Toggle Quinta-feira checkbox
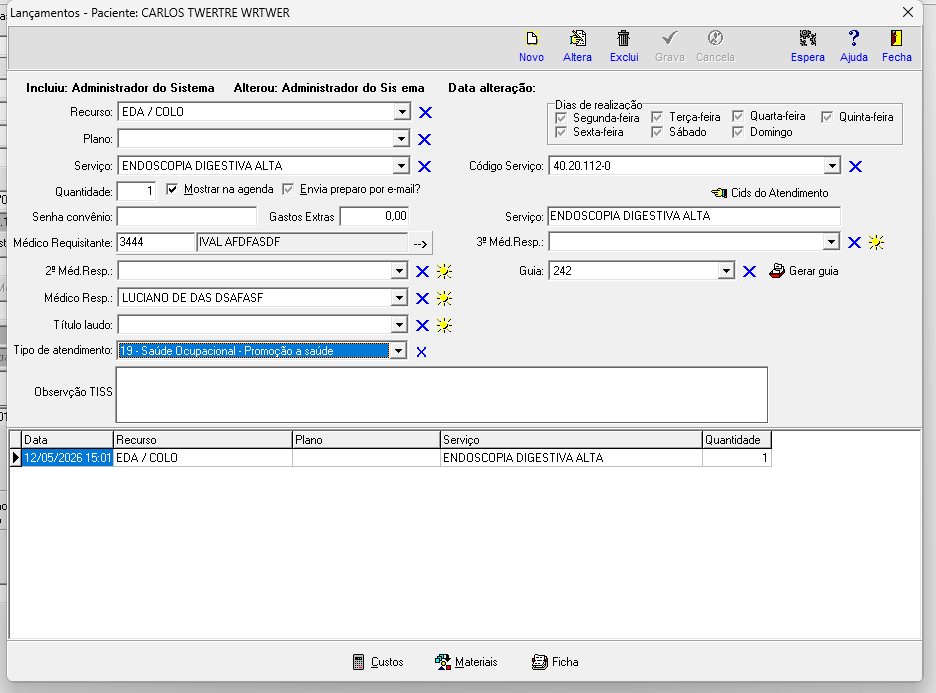 point(827,117)
